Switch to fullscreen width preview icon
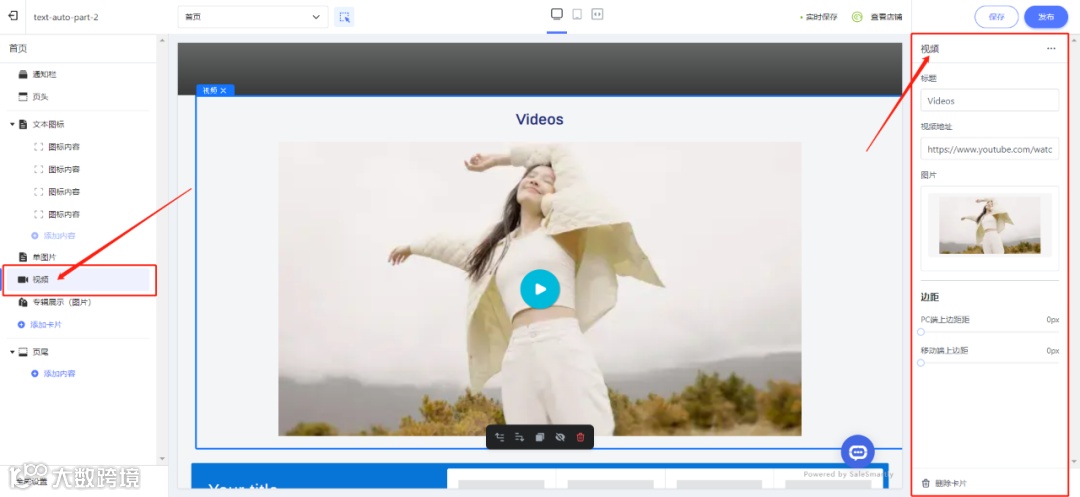 pyautogui.click(x=597, y=14)
